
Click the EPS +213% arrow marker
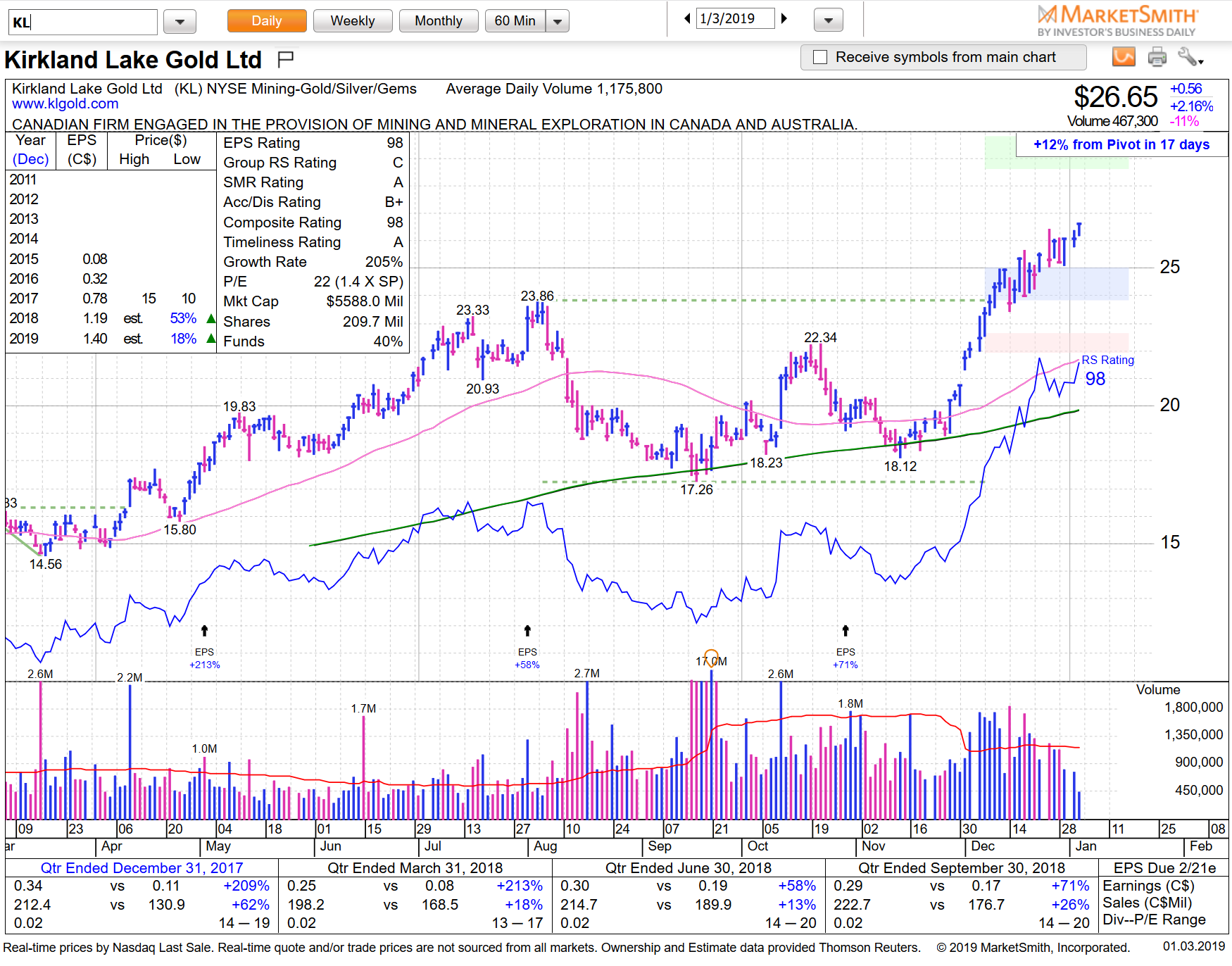click(x=204, y=631)
